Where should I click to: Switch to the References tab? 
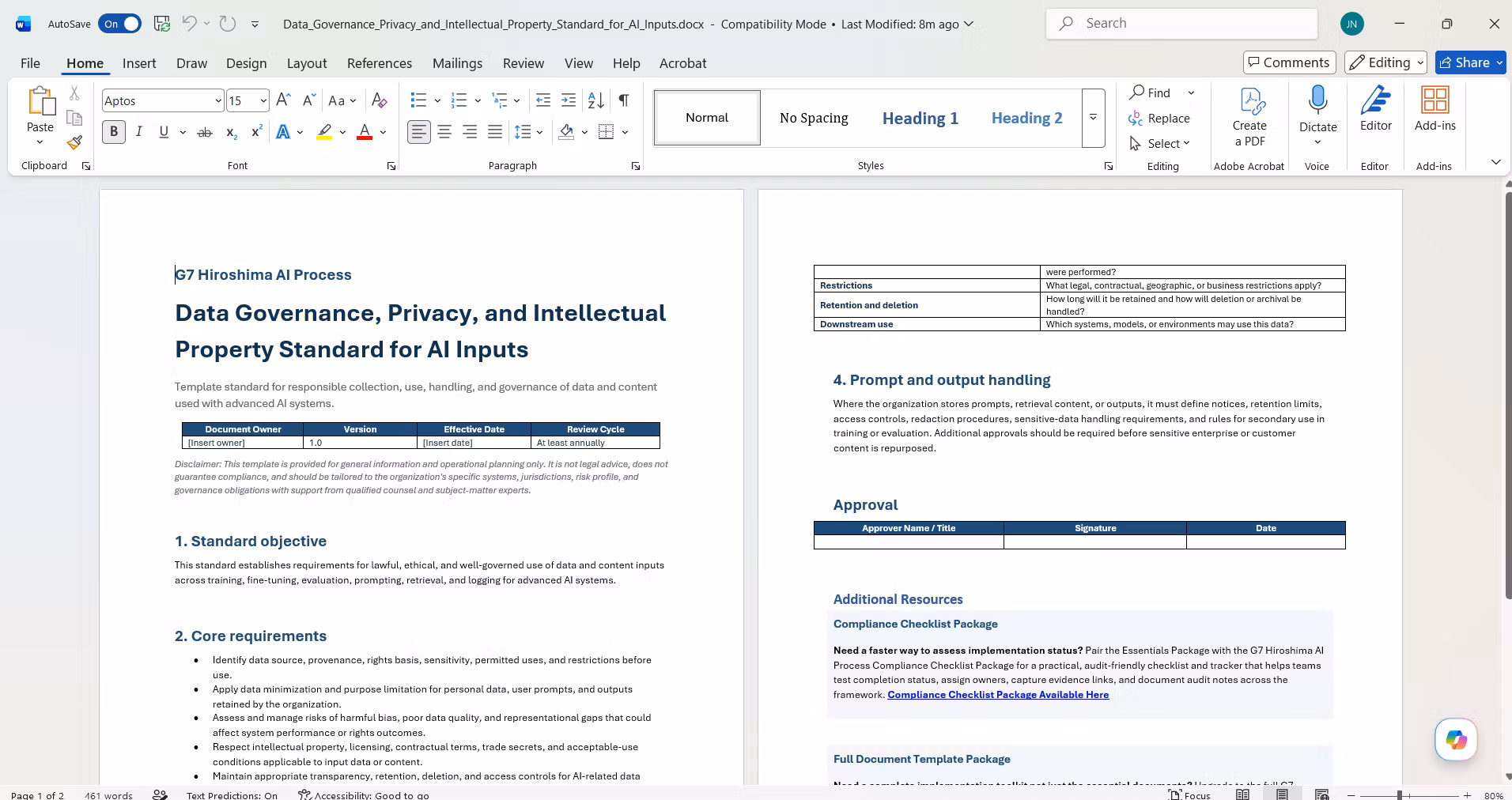380,63
